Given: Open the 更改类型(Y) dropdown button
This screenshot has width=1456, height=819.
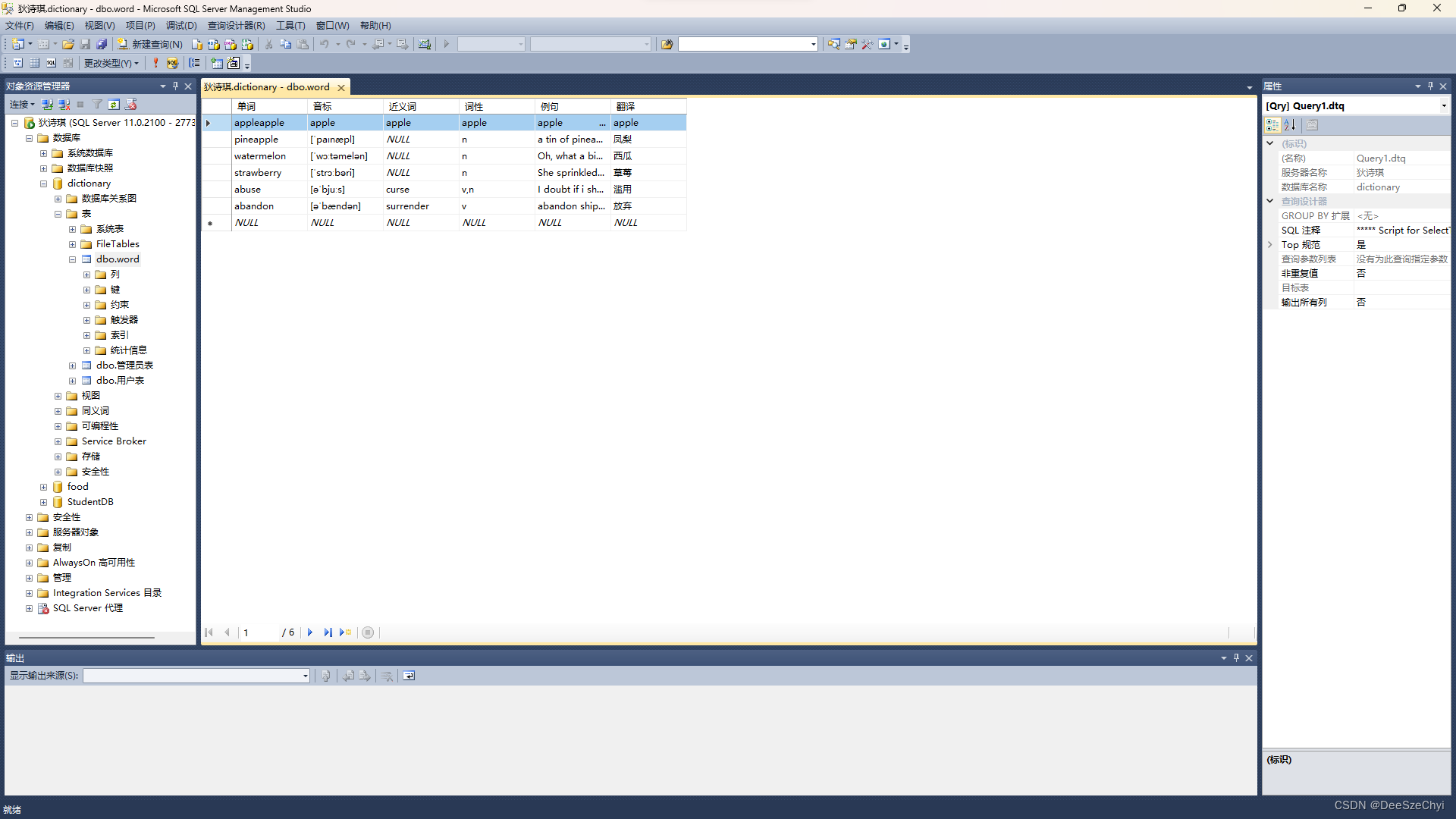Looking at the screenshot, I should [111, 63].
